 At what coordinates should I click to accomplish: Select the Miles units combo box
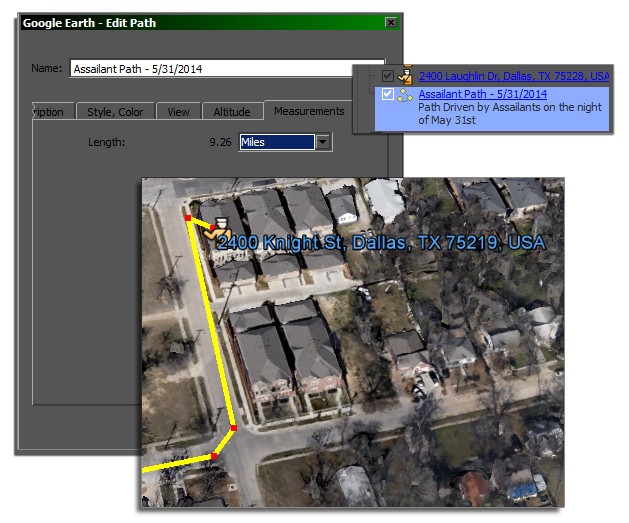point(286,142)
